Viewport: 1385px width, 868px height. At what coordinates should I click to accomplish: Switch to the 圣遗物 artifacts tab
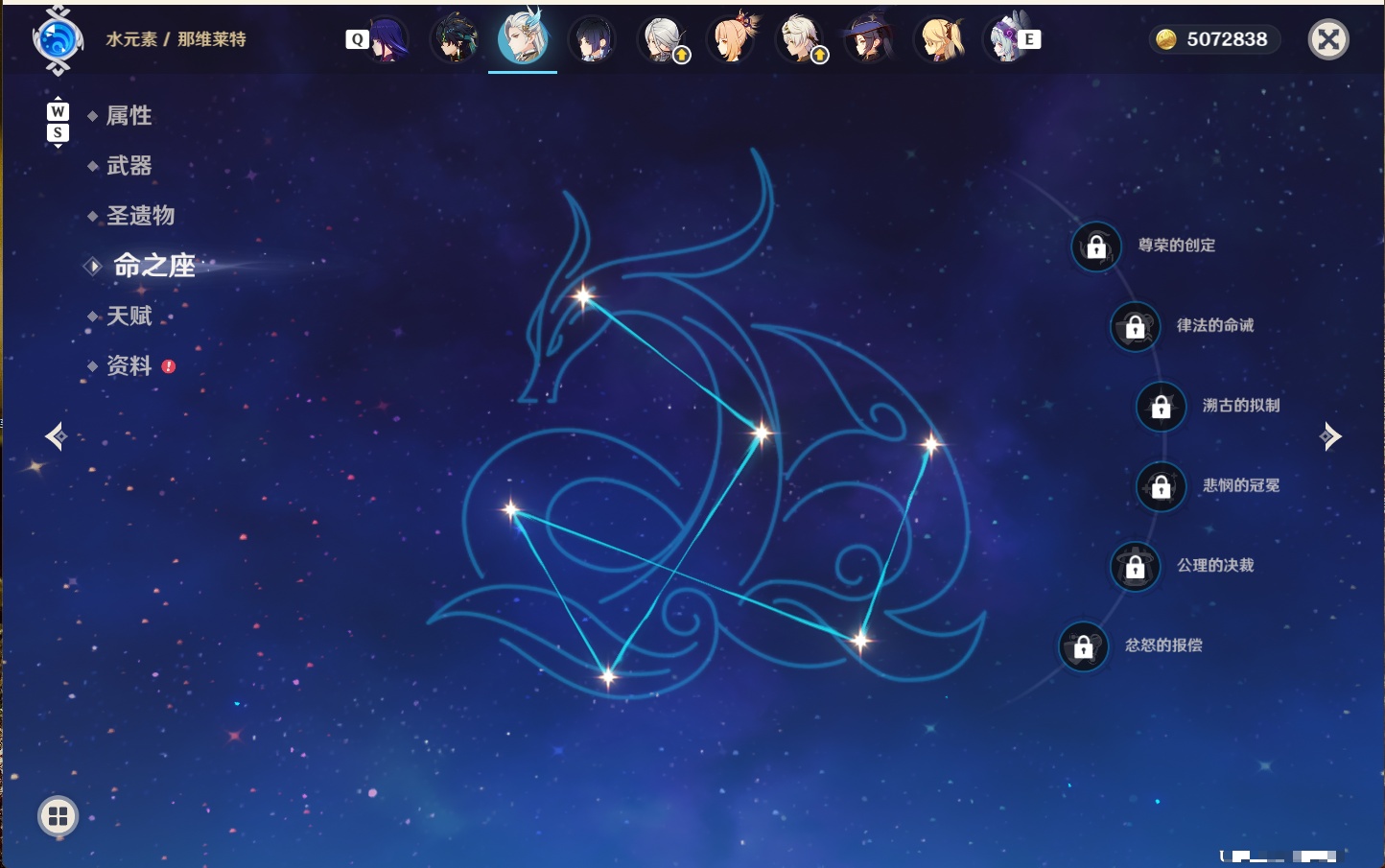[x=141, y=216]
